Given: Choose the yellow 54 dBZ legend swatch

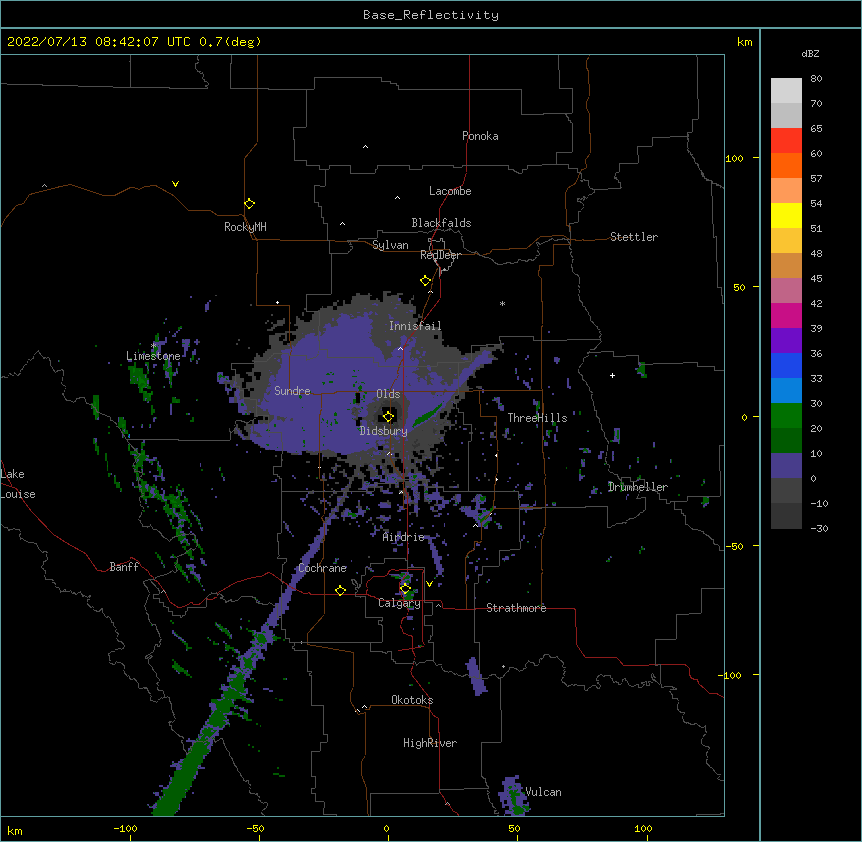Looking at the screenshot, I should point(786,215).
